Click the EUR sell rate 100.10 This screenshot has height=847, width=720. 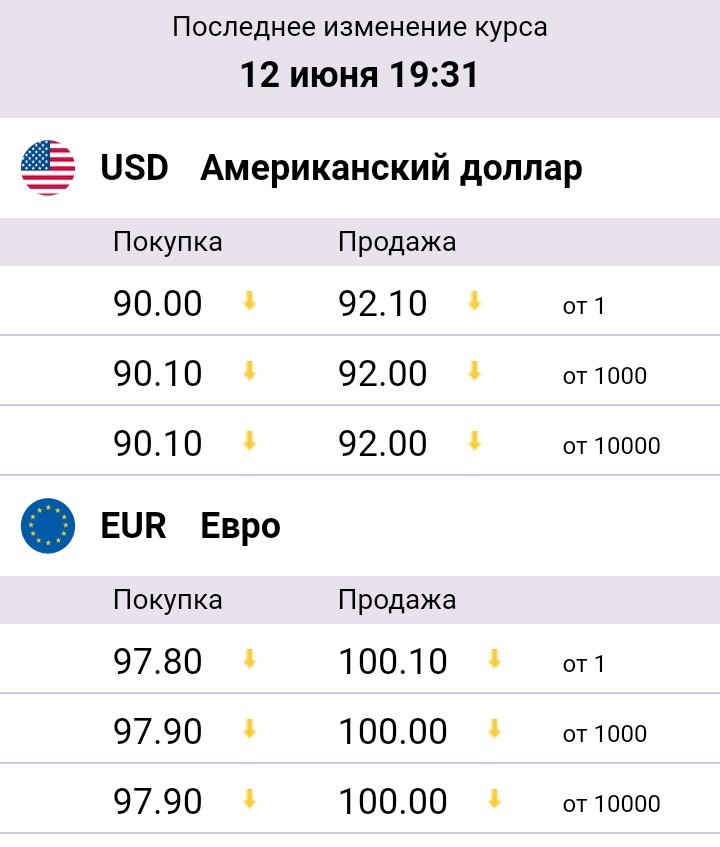393,661
